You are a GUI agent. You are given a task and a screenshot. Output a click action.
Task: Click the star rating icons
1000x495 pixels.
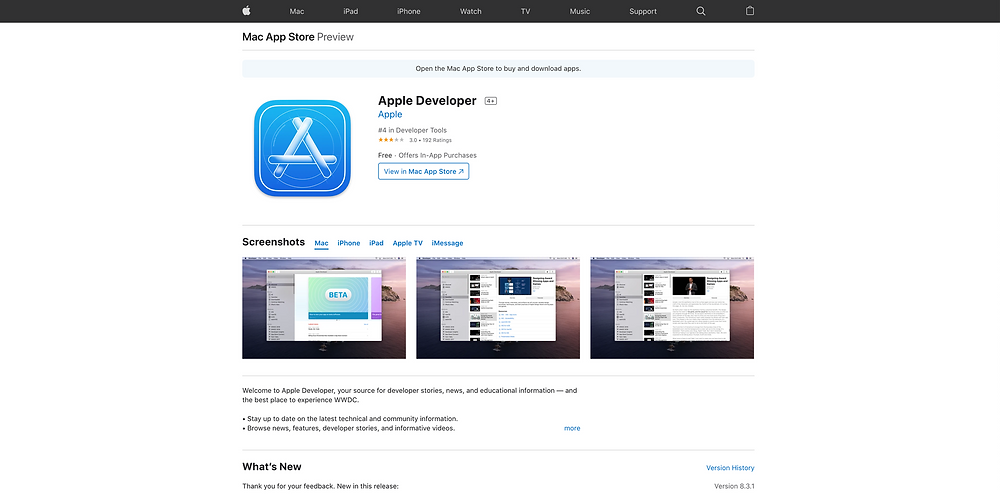tap(391, 140)
